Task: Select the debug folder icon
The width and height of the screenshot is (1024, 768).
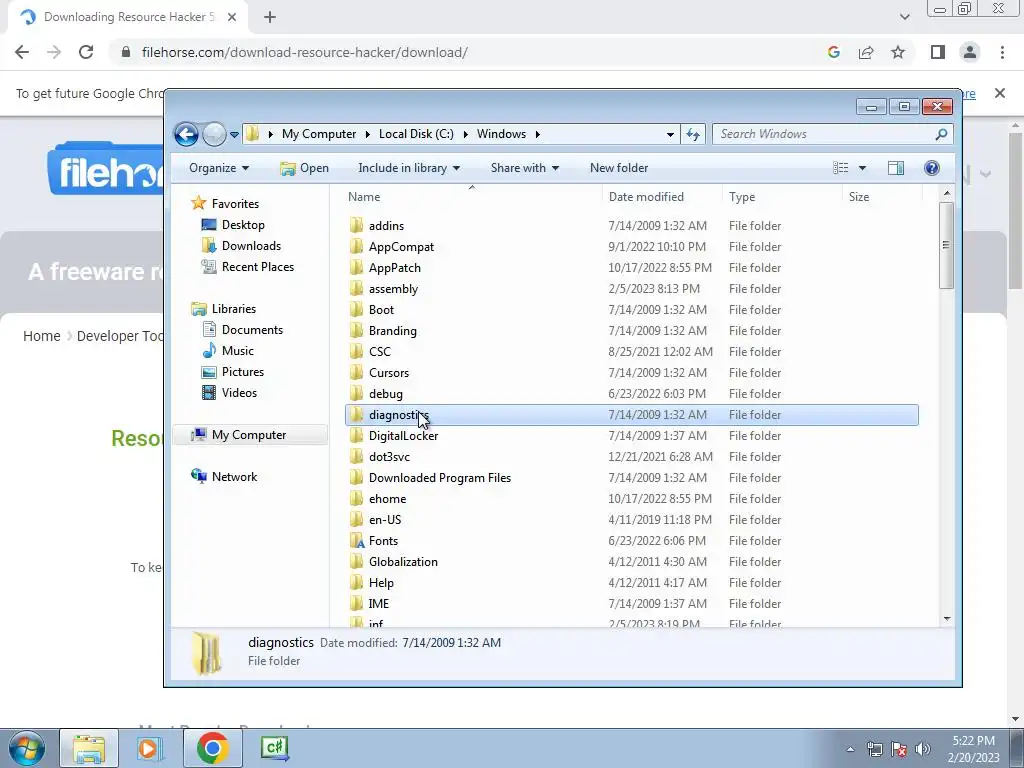Action: point(356,393)
